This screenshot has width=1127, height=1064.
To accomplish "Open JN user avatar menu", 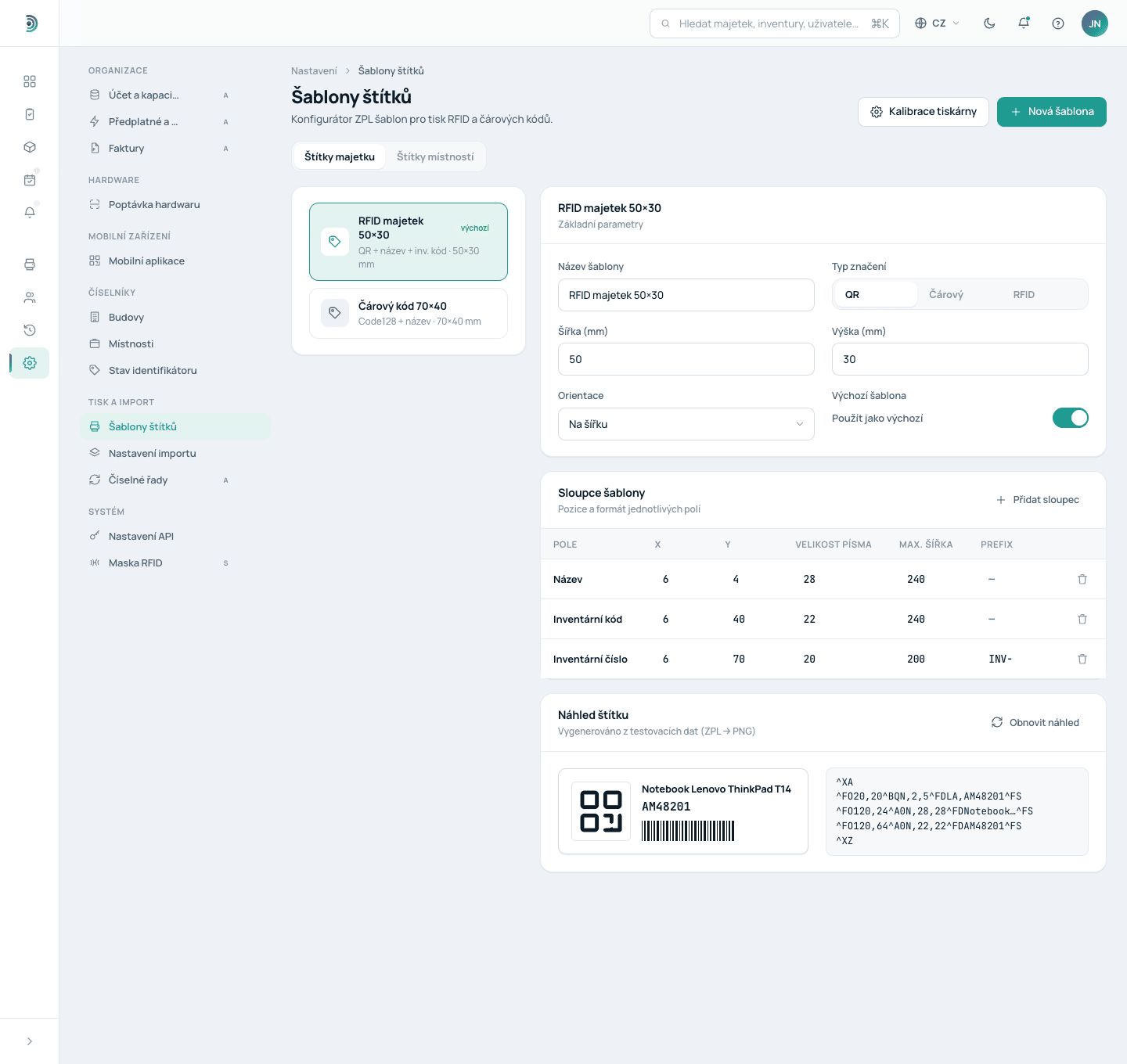I will pos(1095,23).
